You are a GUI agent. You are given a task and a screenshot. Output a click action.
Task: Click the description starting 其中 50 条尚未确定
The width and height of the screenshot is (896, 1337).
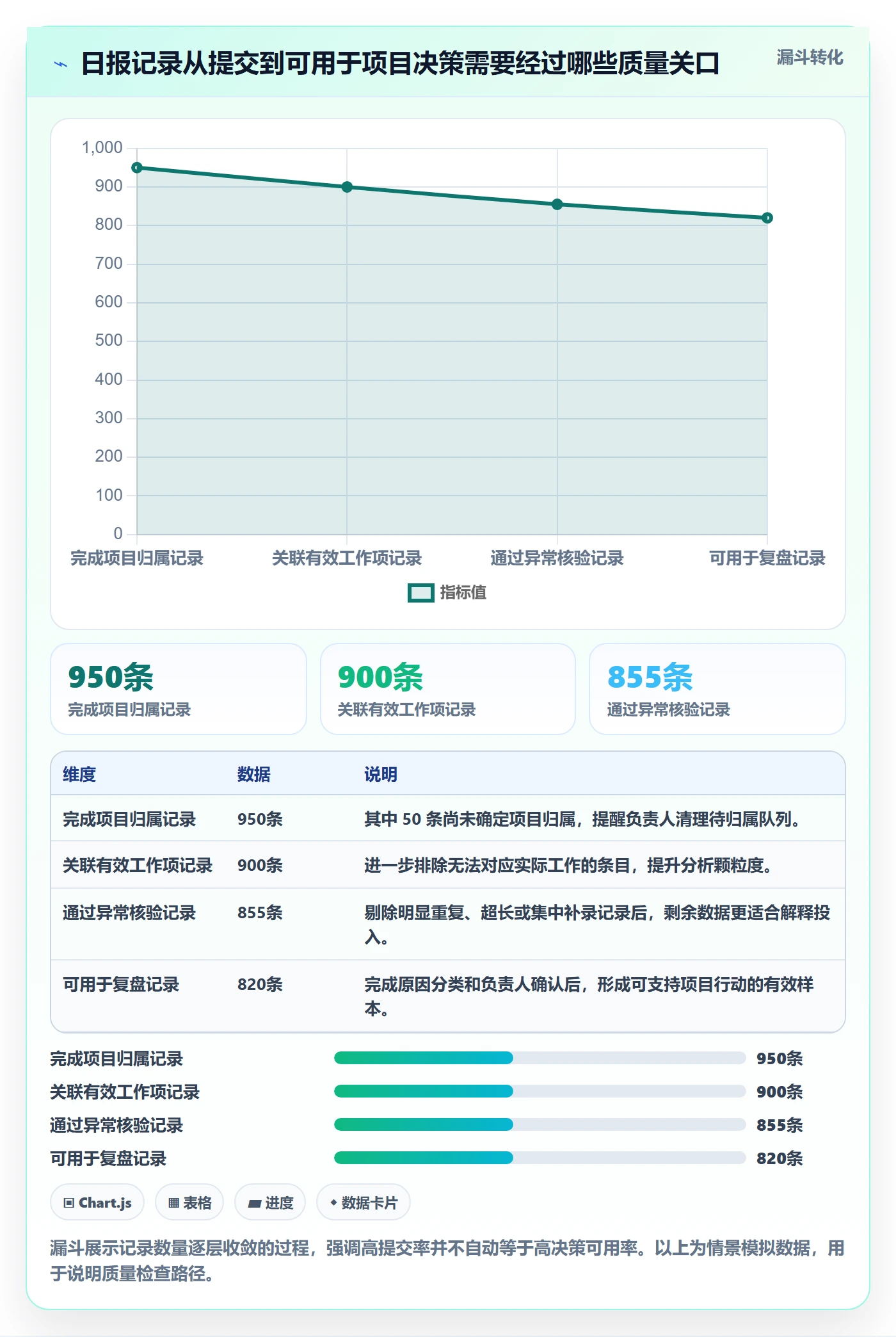click(584, 819)
